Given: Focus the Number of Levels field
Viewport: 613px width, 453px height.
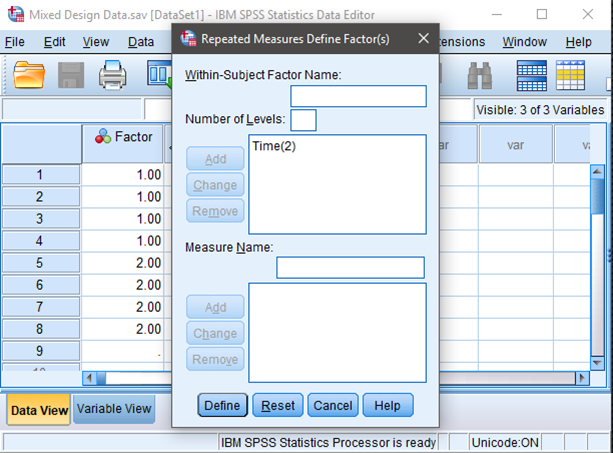Looking at the screenshot, I should click(x=303, y=120).
